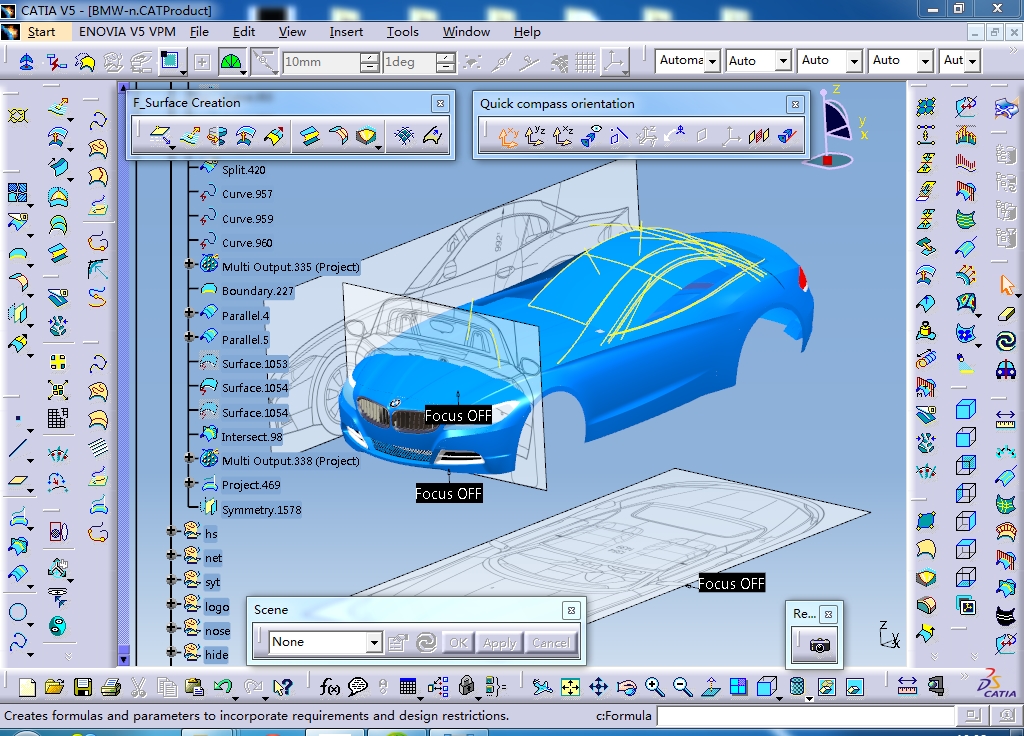Expand the logo geometrical set
This screenshot has height=736, width=1024.
[171, 604]
